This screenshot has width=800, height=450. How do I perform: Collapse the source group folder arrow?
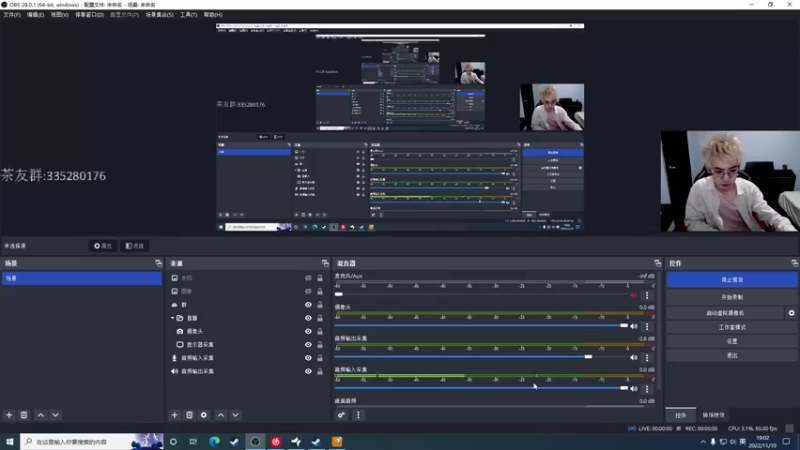tap(172, 318)
